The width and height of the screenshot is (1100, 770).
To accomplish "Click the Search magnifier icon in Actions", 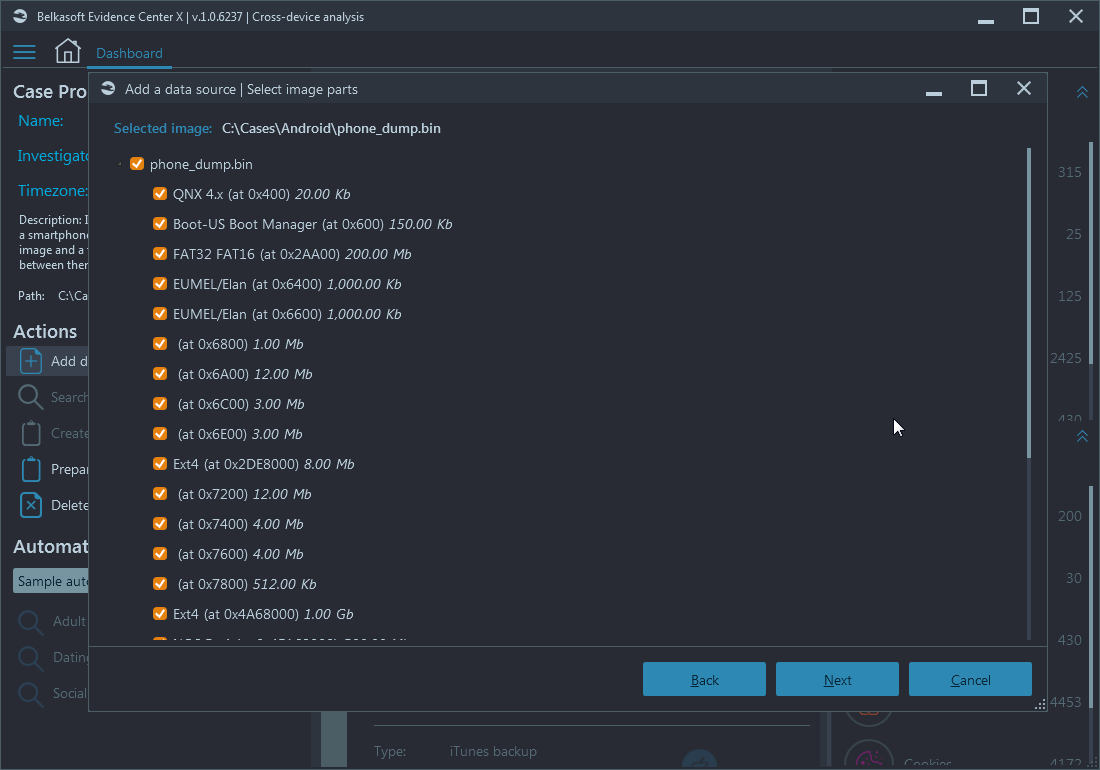I will (x=31, y=397).
